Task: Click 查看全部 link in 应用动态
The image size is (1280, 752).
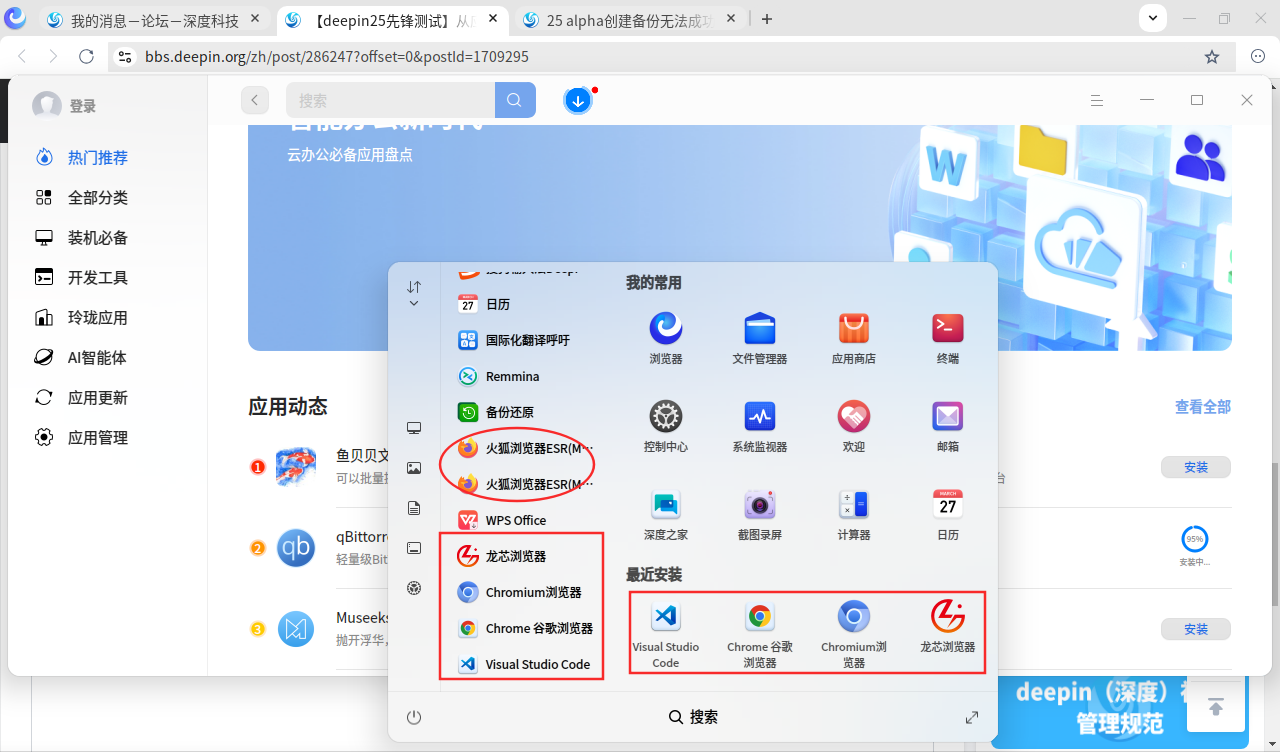Action: (1203, 407)
